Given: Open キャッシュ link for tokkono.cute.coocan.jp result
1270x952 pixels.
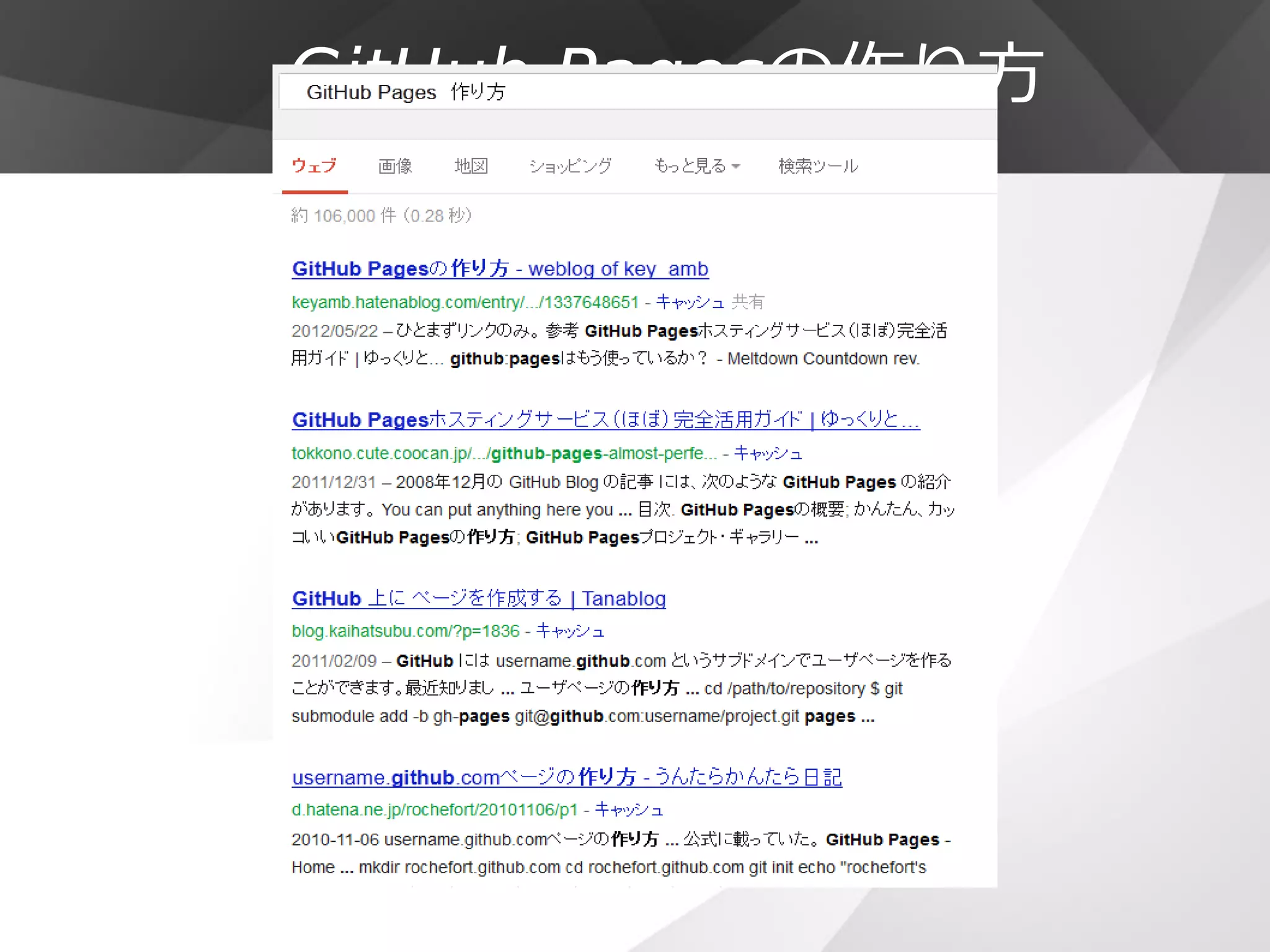Looking at the screenshot, I should click(x=768, y=453).
